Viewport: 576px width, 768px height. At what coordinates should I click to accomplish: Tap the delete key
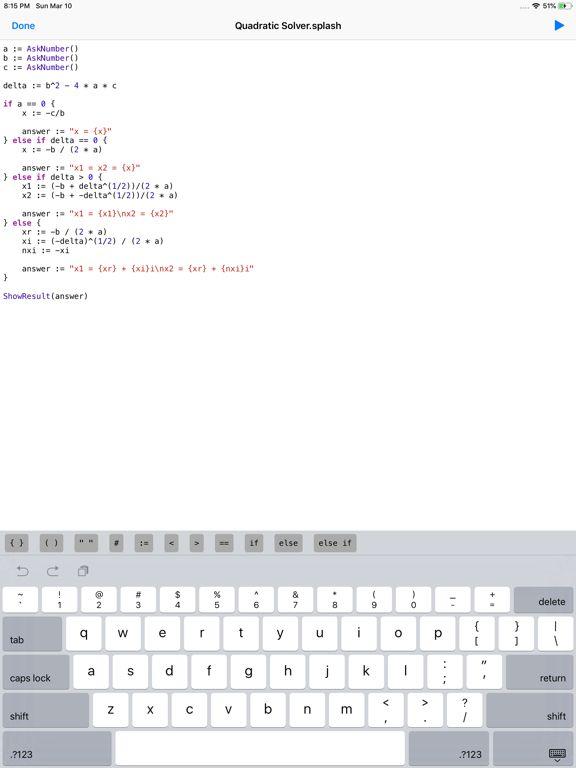(x=543, y=600)
